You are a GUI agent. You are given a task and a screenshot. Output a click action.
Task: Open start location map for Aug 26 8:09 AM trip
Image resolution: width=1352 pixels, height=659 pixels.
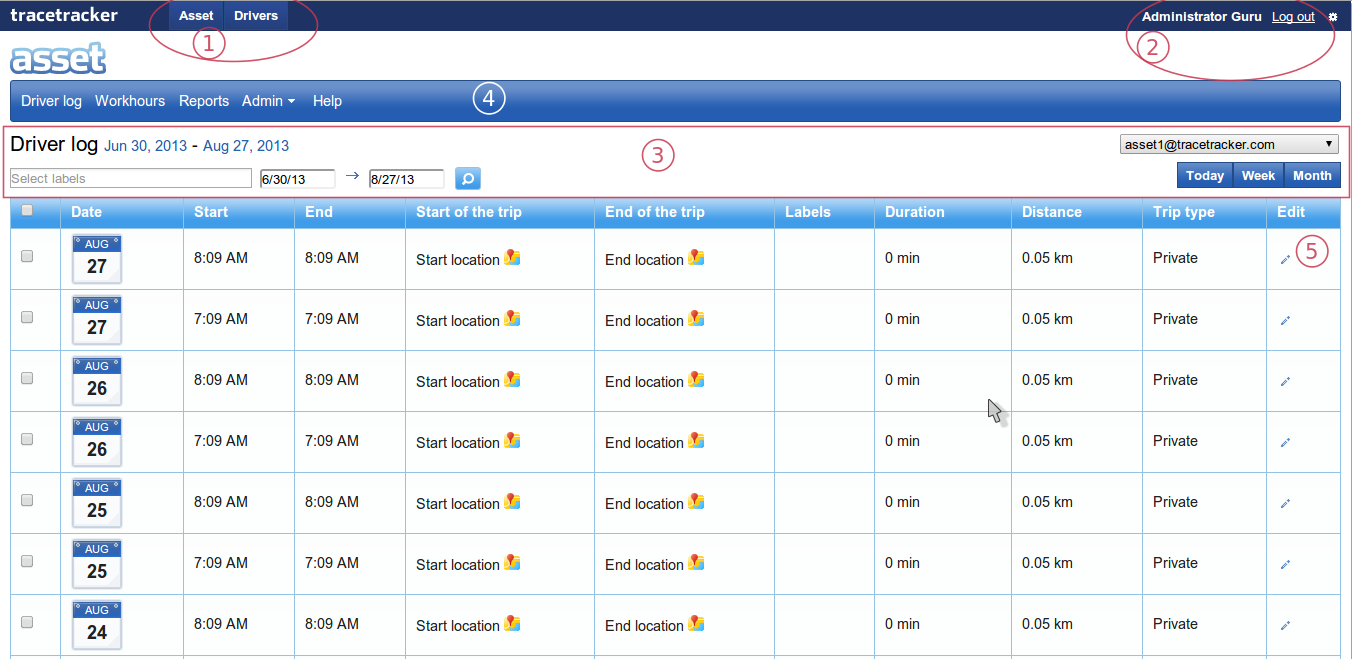tap(512, 379)
